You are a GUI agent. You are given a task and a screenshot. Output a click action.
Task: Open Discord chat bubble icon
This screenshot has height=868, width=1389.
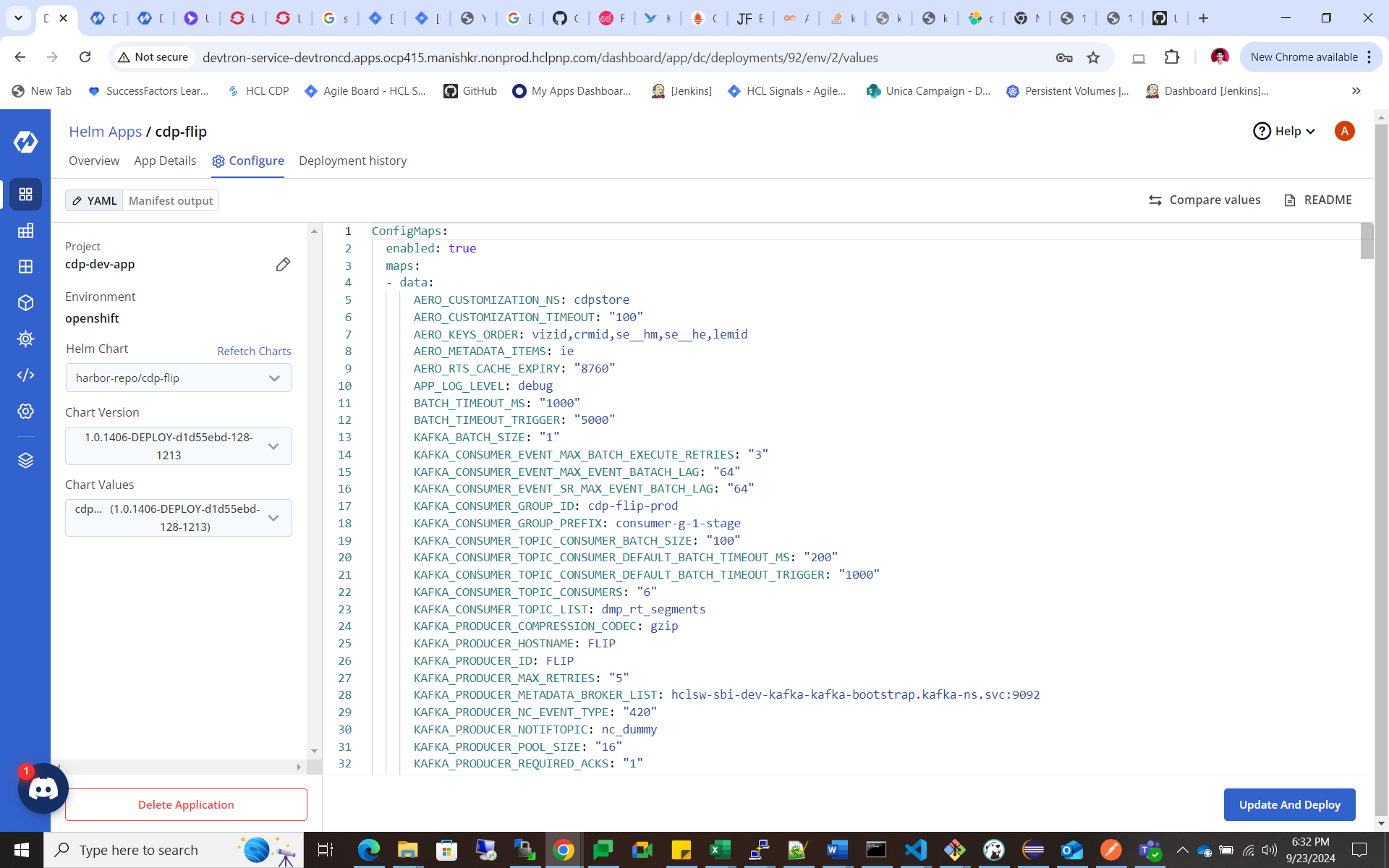click(43, 788)
